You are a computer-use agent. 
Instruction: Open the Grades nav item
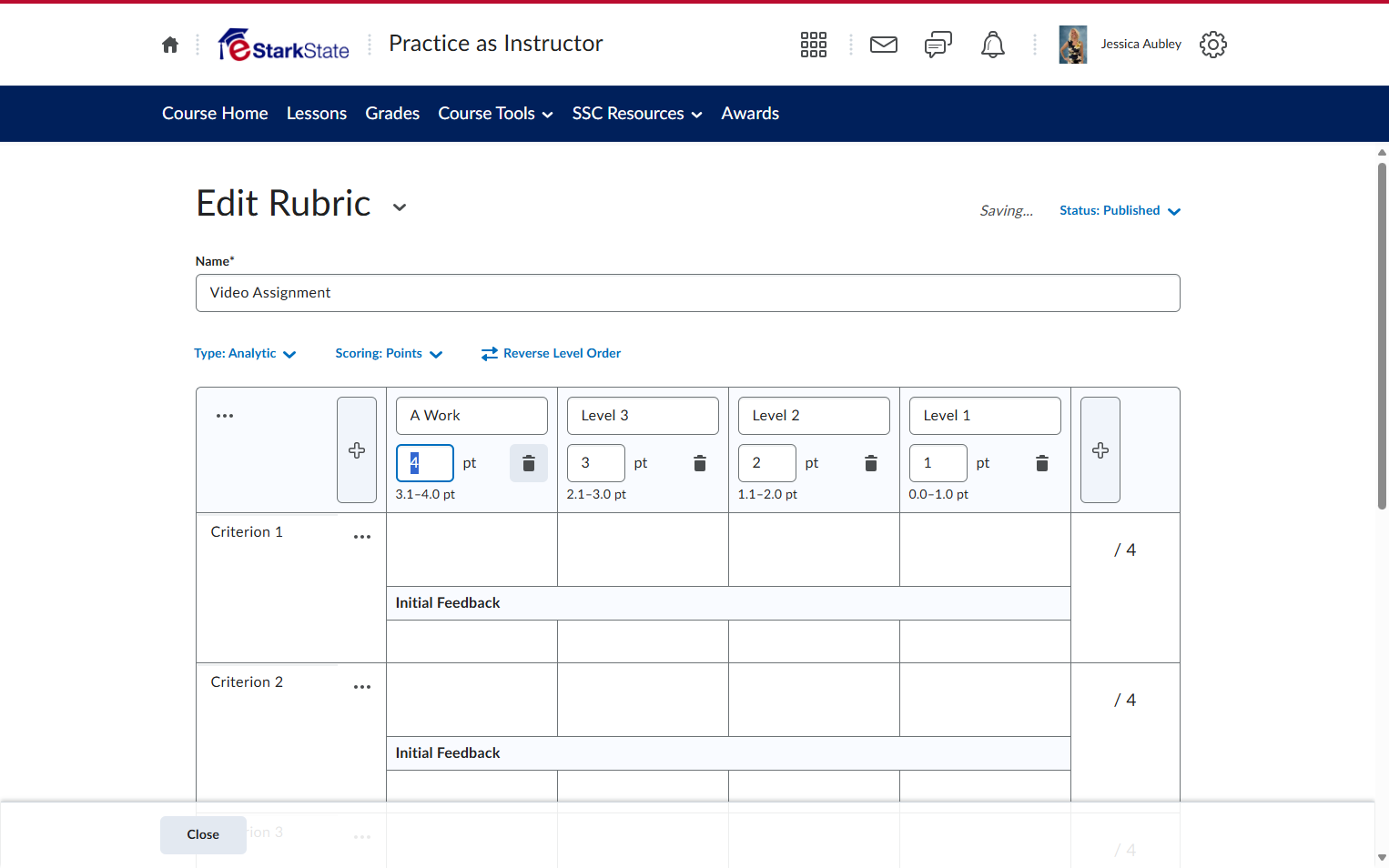[392, 114]
